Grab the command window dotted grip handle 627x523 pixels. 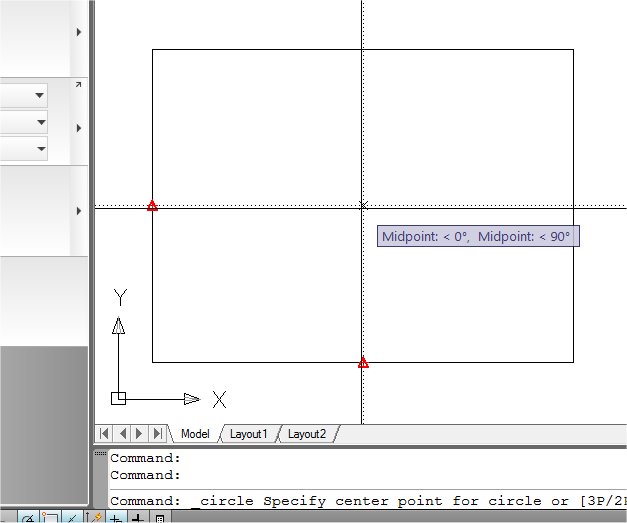tap(100, 453)
